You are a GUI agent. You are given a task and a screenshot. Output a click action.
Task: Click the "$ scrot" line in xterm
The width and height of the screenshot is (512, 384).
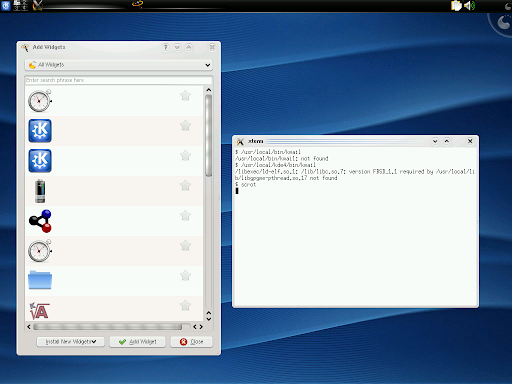pos(245,185)
